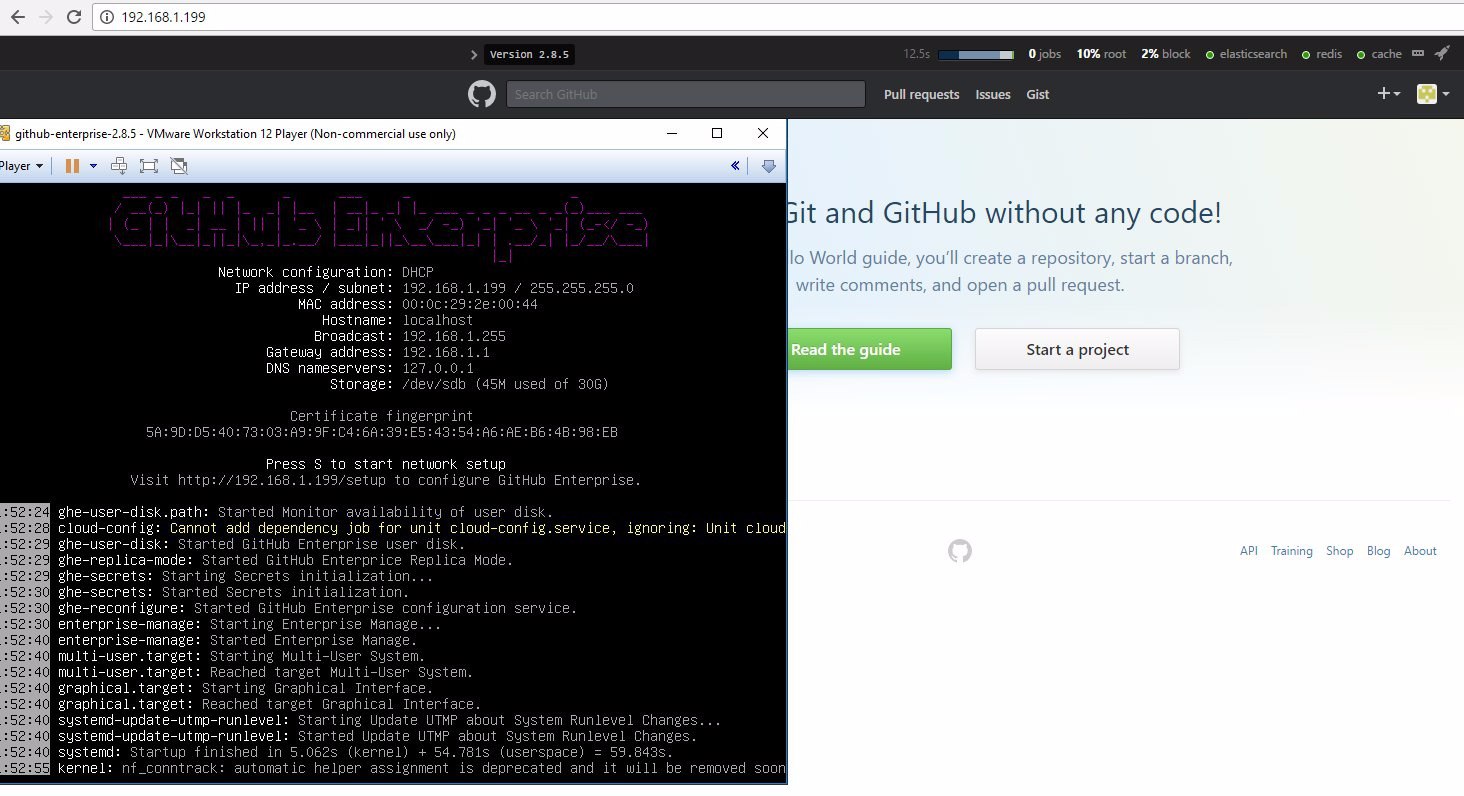Collapse VMware toolbar with double chevron
The width and height of the screenshot is (1464, 796).
736,166
